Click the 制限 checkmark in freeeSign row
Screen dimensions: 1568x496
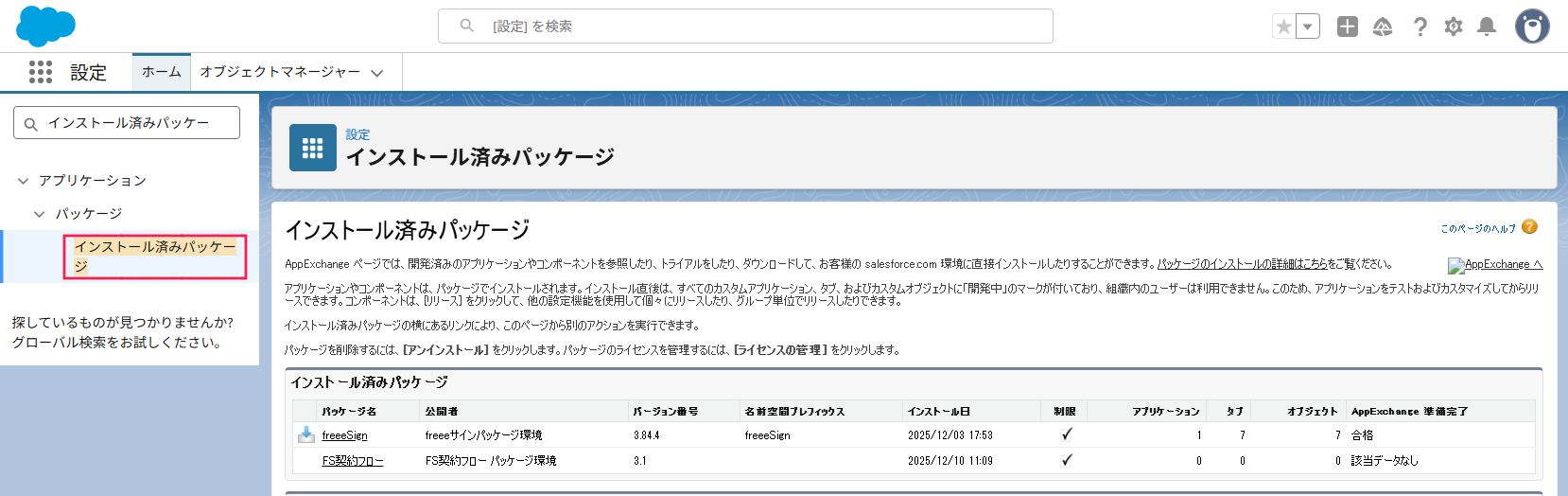pos(1067,434)
